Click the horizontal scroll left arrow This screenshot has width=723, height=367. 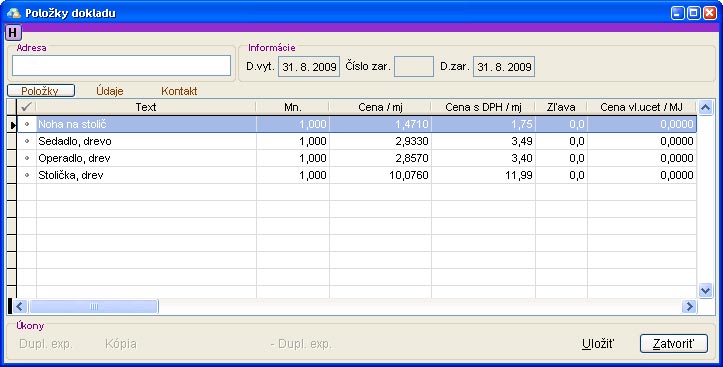tap(20, 306)
